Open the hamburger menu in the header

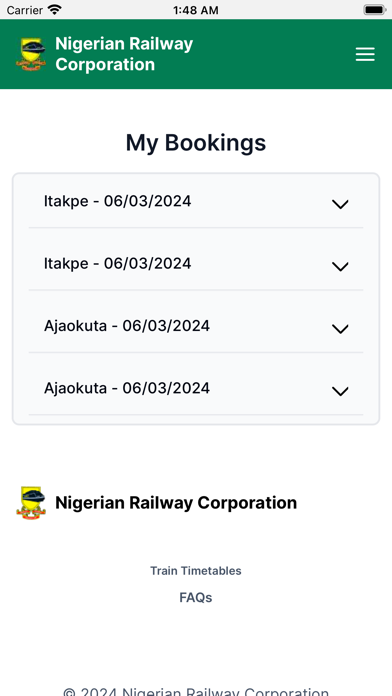(x=365, y=54)
